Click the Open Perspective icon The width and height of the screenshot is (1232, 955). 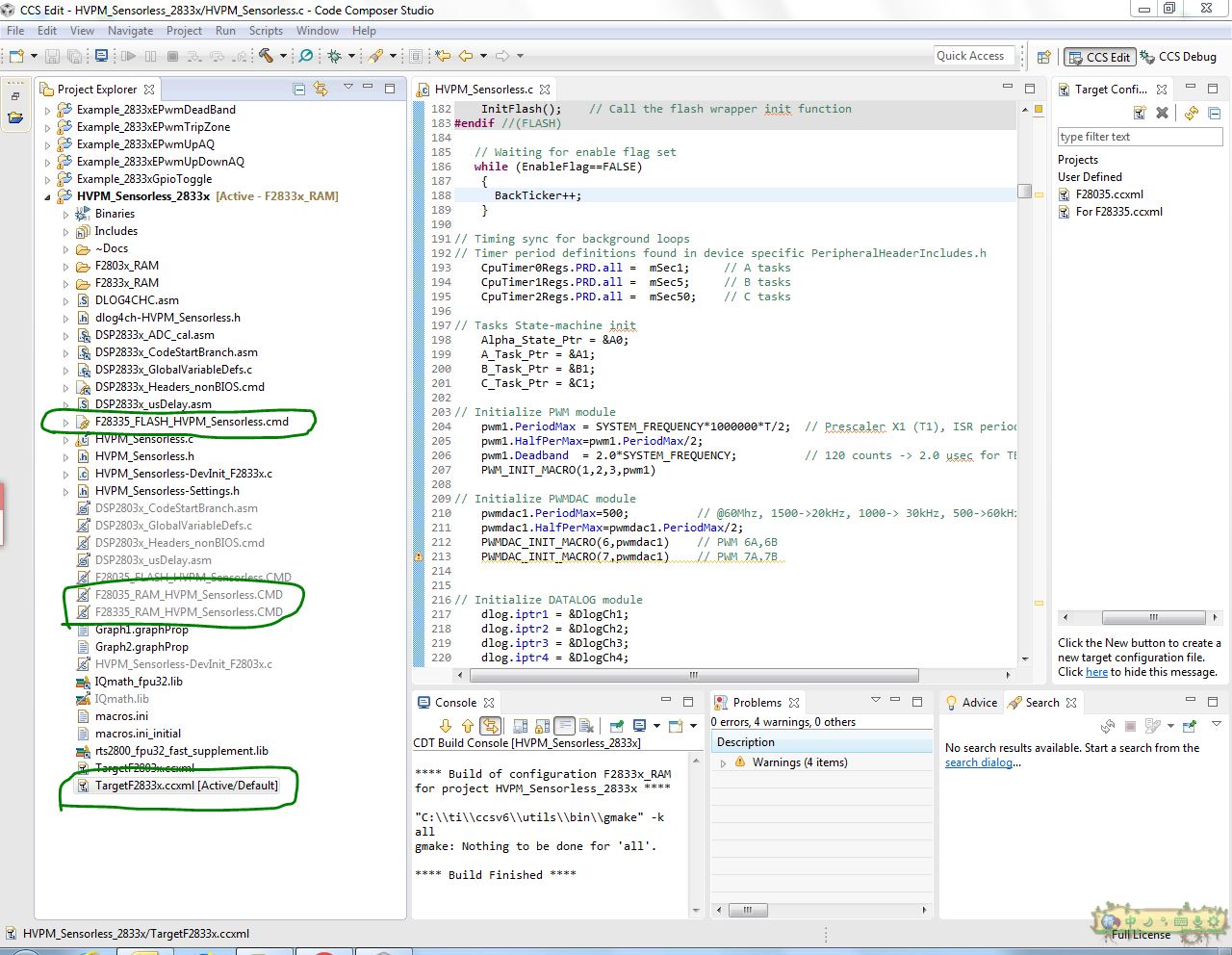1043,57
